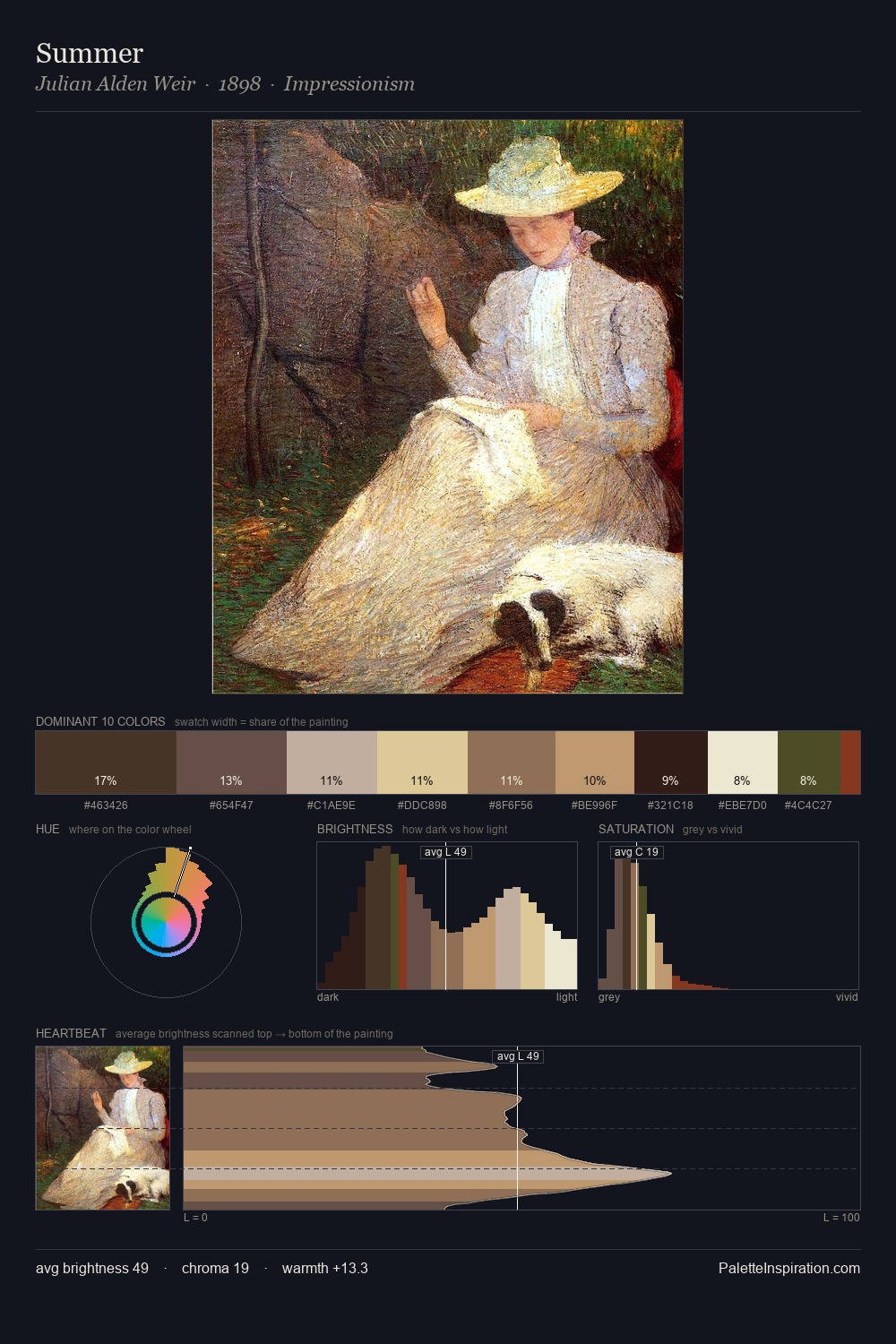
Task: Click the hex label #C1AE9E
Action: [x=332, y=806]
